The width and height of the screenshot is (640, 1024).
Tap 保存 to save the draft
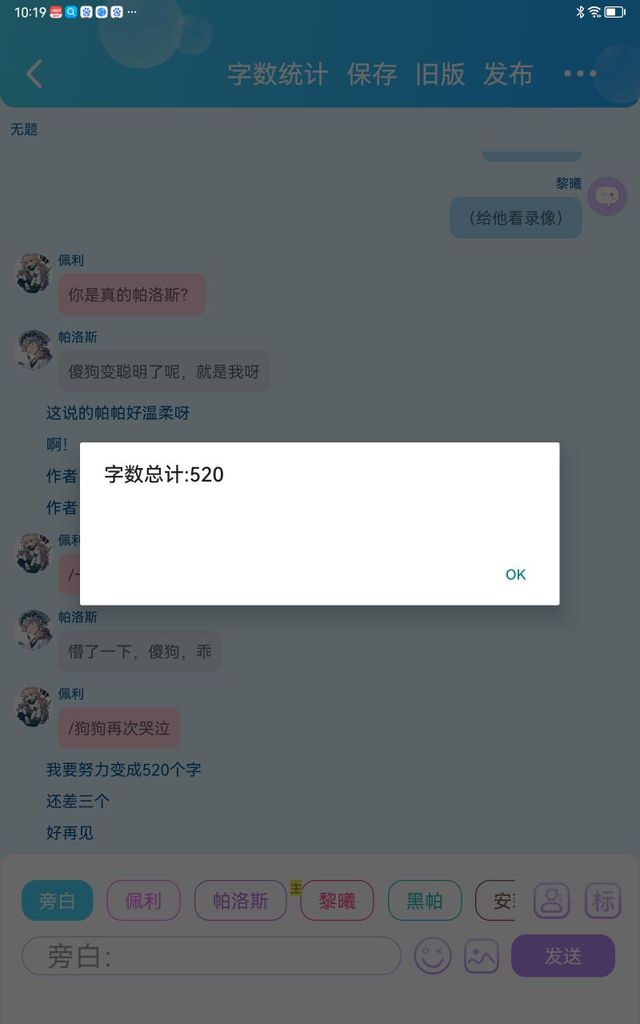[372, 74]
